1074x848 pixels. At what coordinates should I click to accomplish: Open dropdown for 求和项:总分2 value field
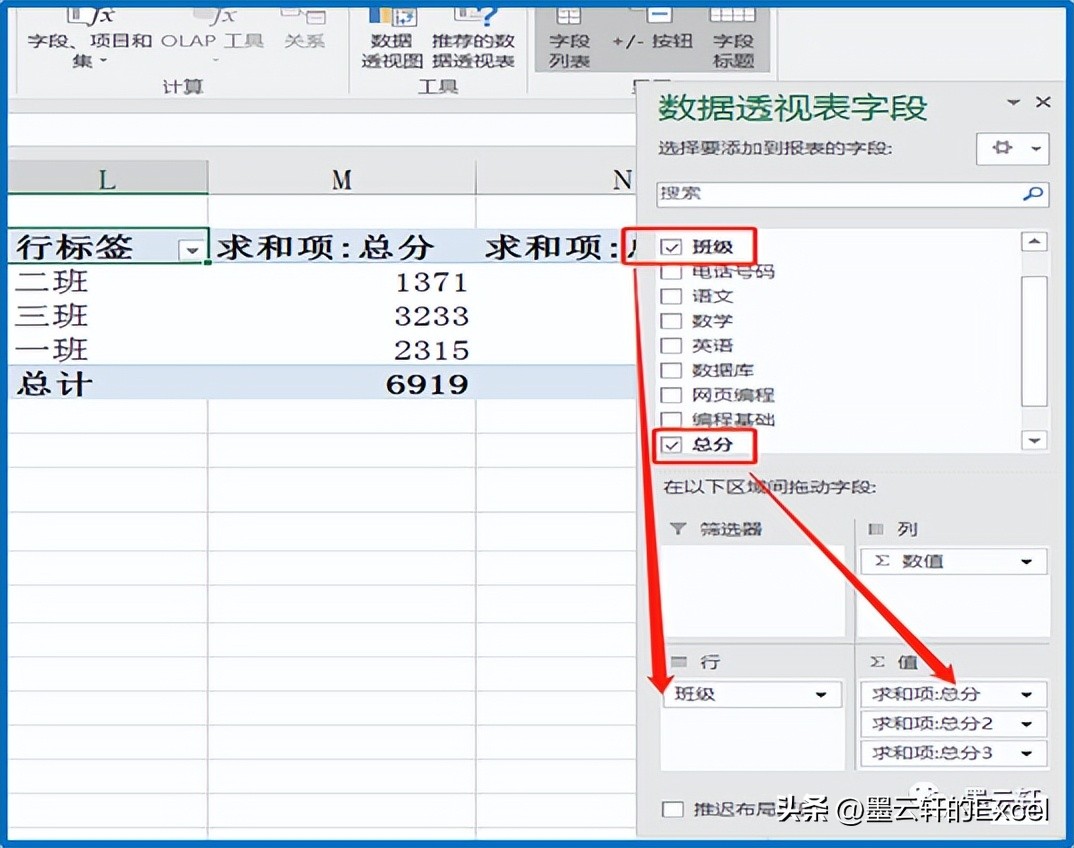click(1026, 724)
